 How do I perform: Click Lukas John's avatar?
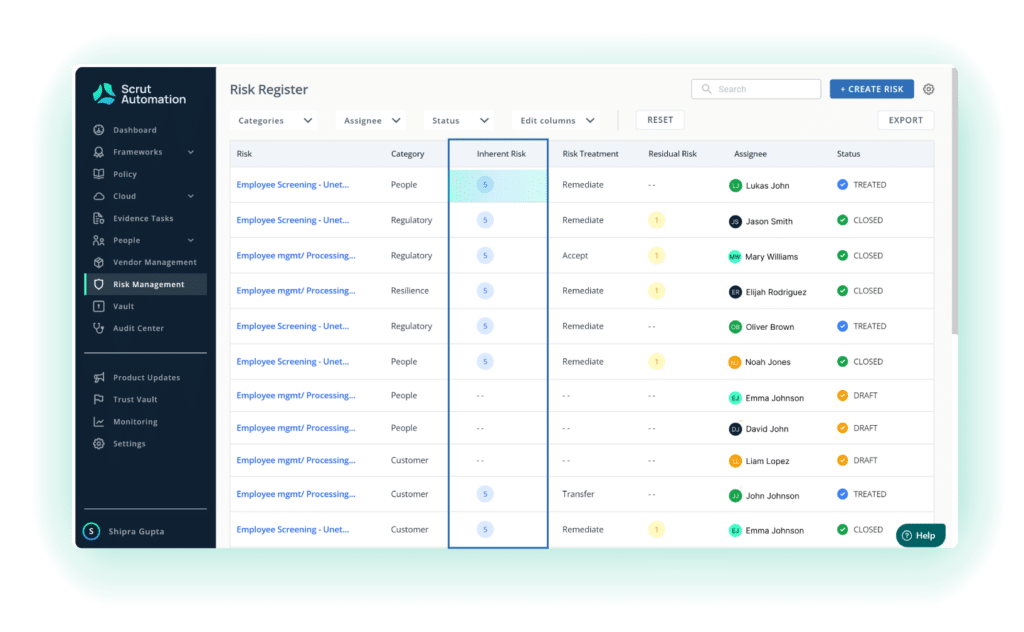click(735, 185)
